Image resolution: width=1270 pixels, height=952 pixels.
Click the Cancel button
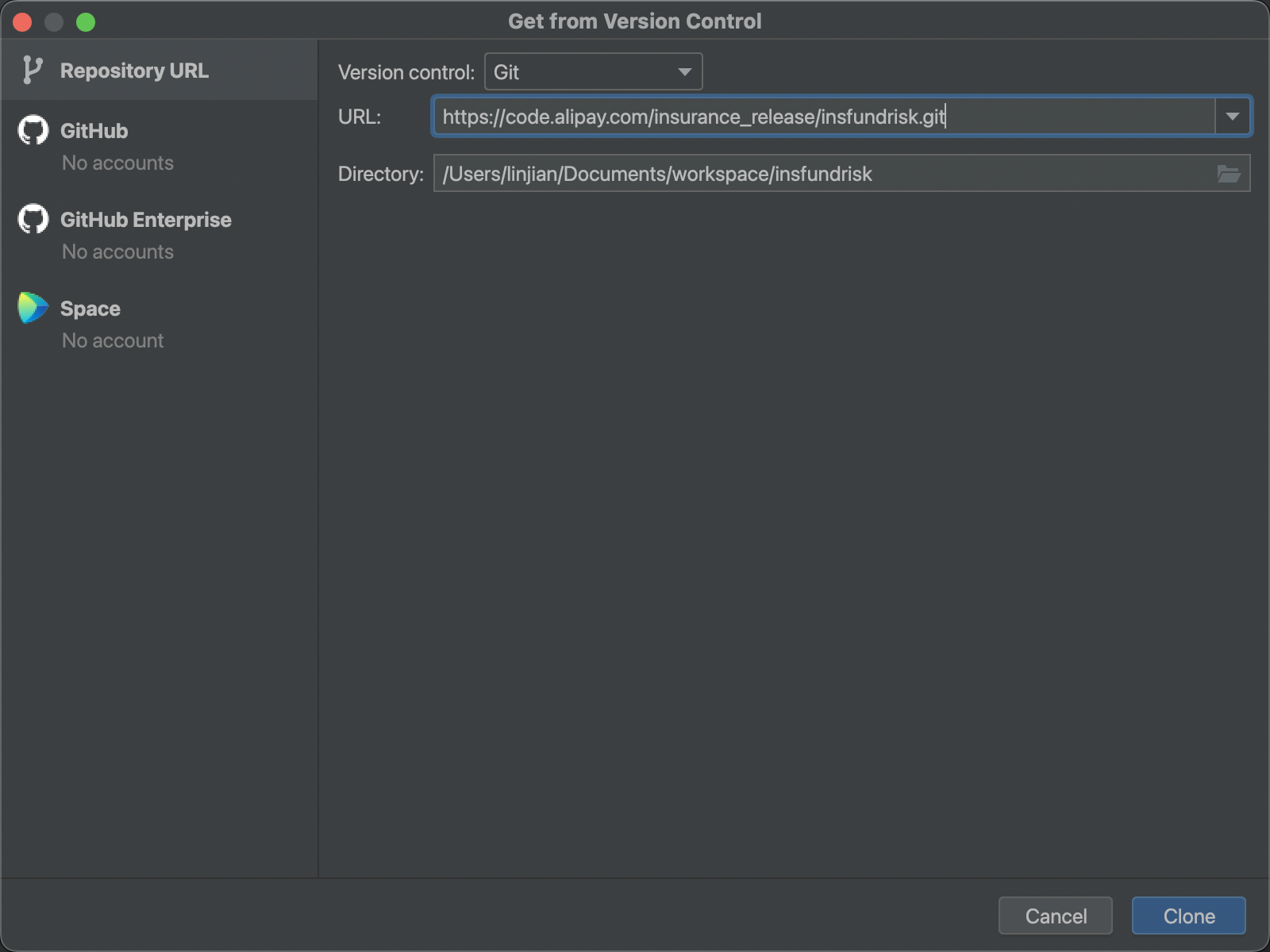click(1055, 916)
